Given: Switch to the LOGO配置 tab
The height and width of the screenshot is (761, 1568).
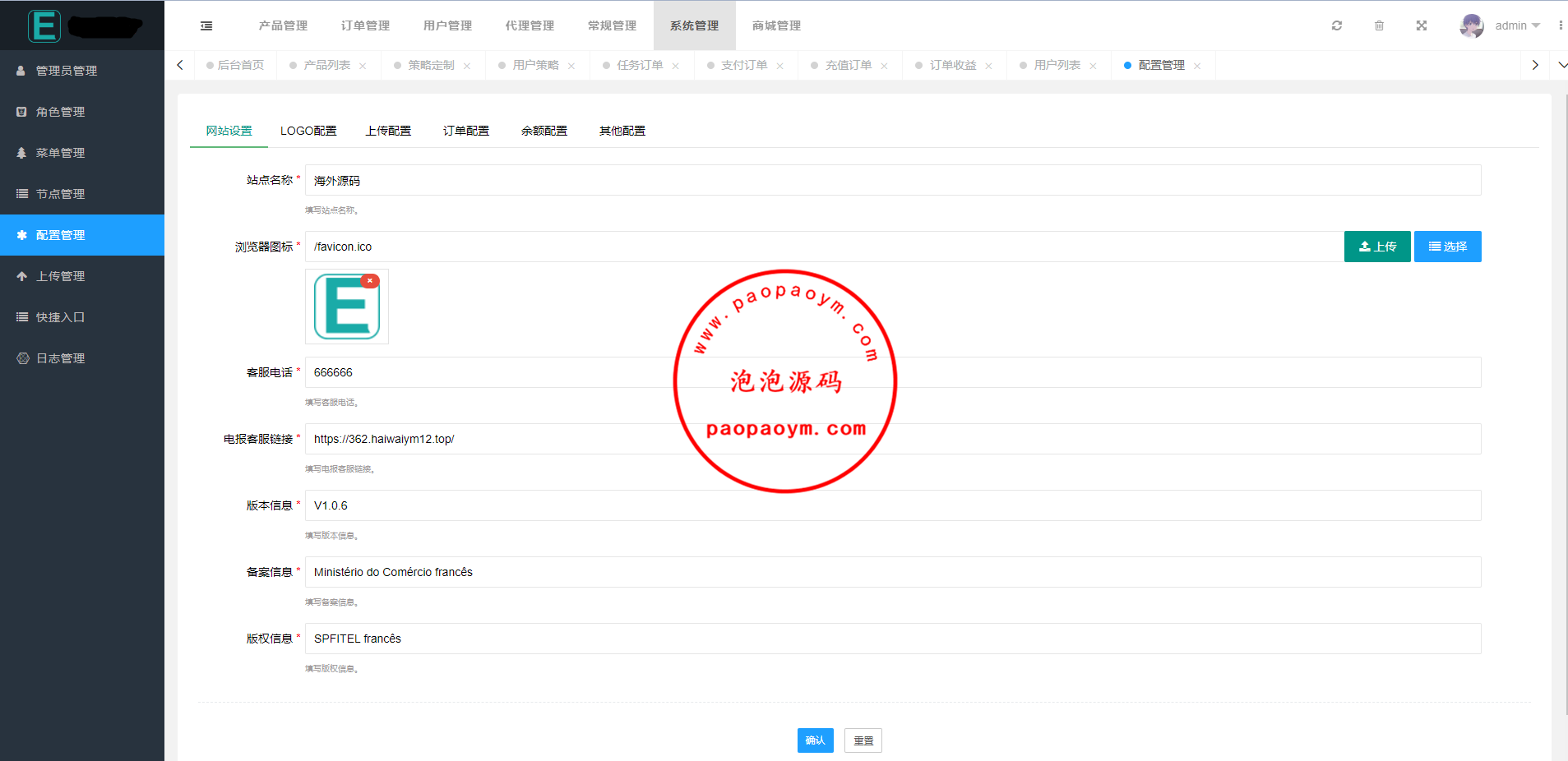Looking at the screenshot, I should point(308,131).
